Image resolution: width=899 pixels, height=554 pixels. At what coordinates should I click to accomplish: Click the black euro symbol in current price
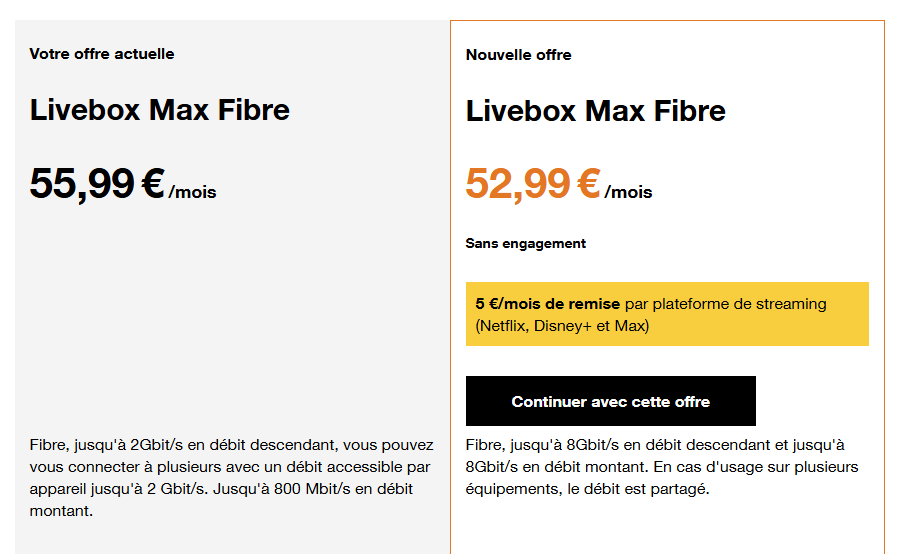(x=153, y=184)
